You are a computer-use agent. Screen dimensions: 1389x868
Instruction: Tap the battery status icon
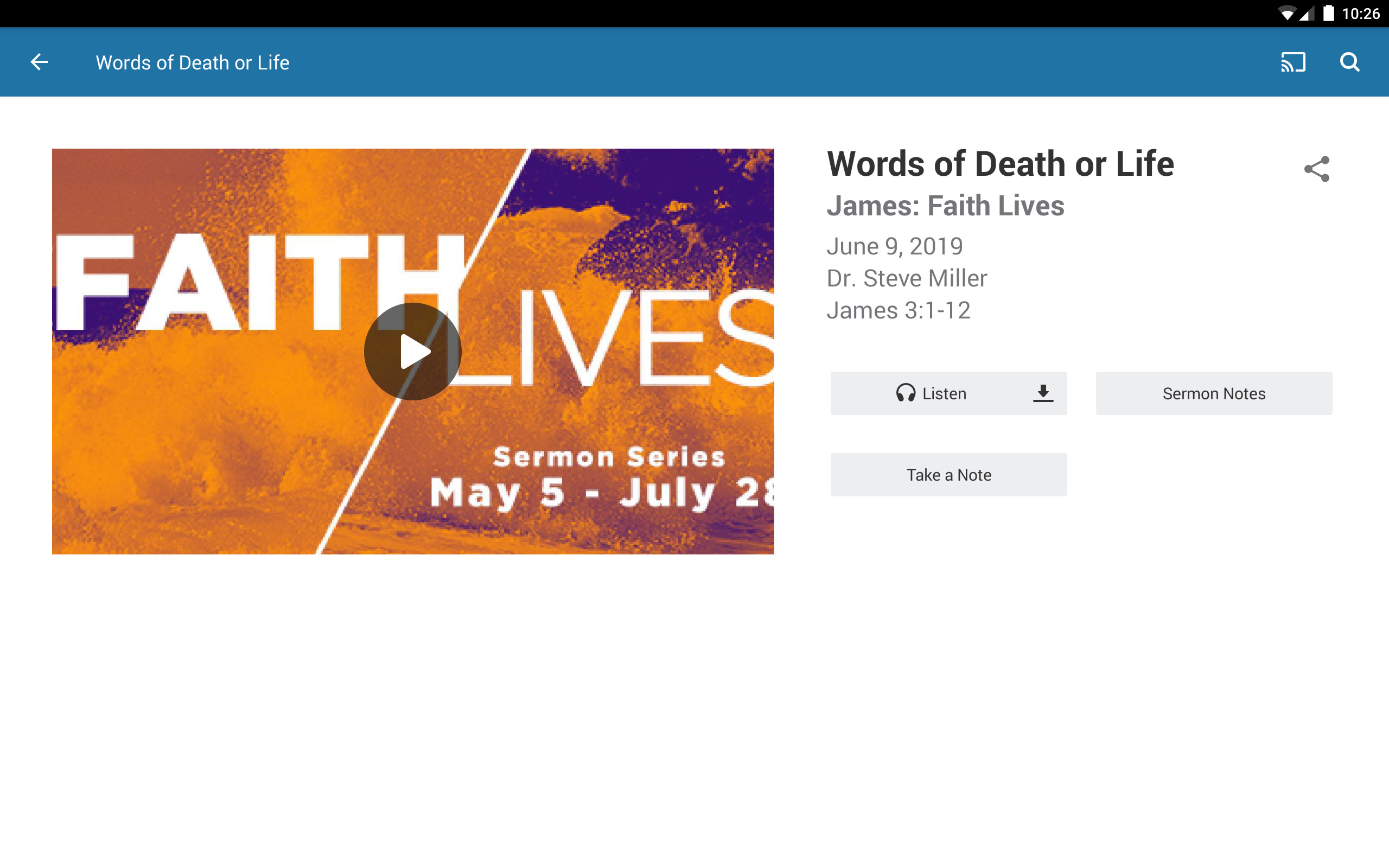coord(1328,13)
